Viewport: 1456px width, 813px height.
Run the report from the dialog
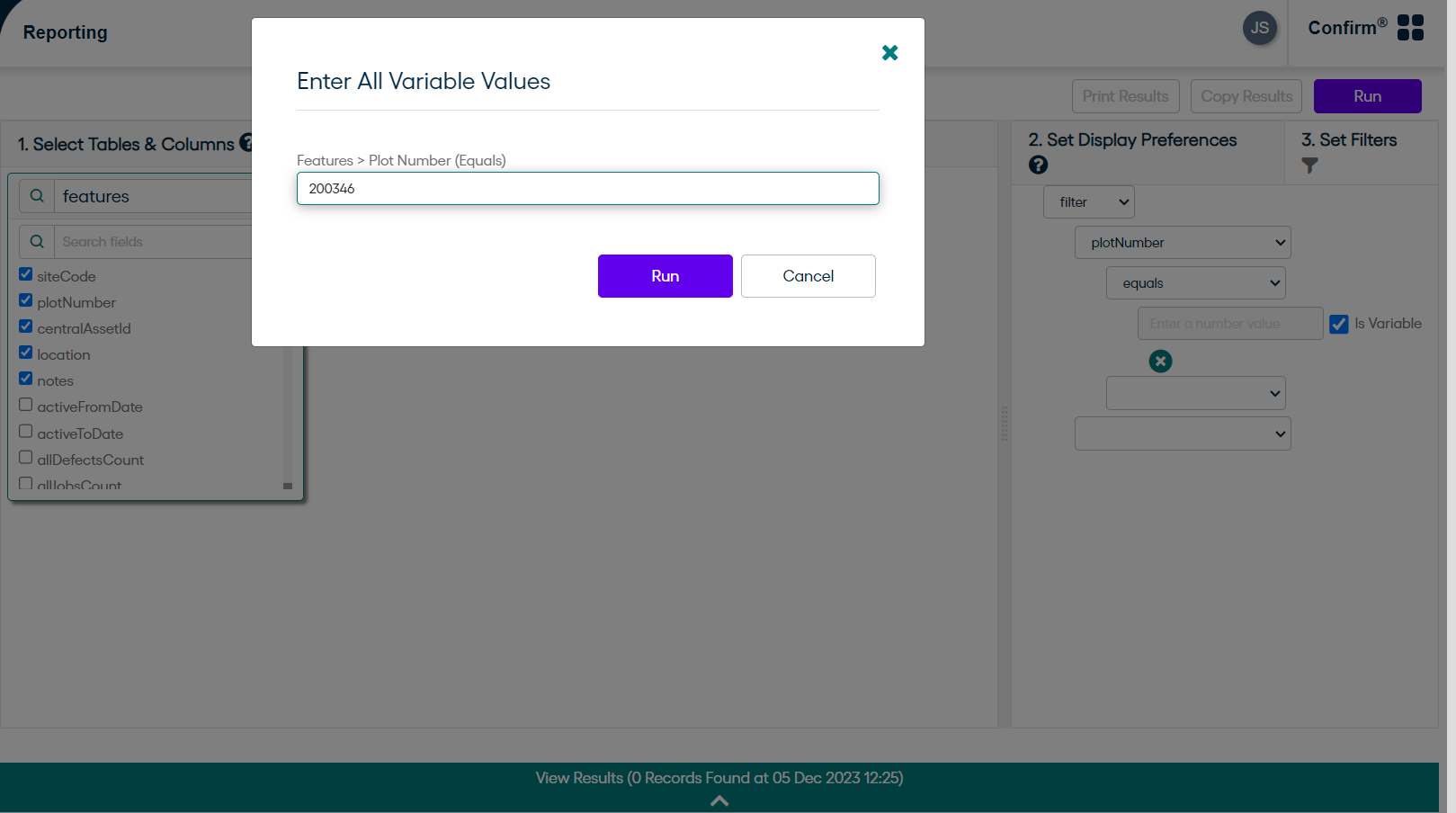(x=665, y=276)
